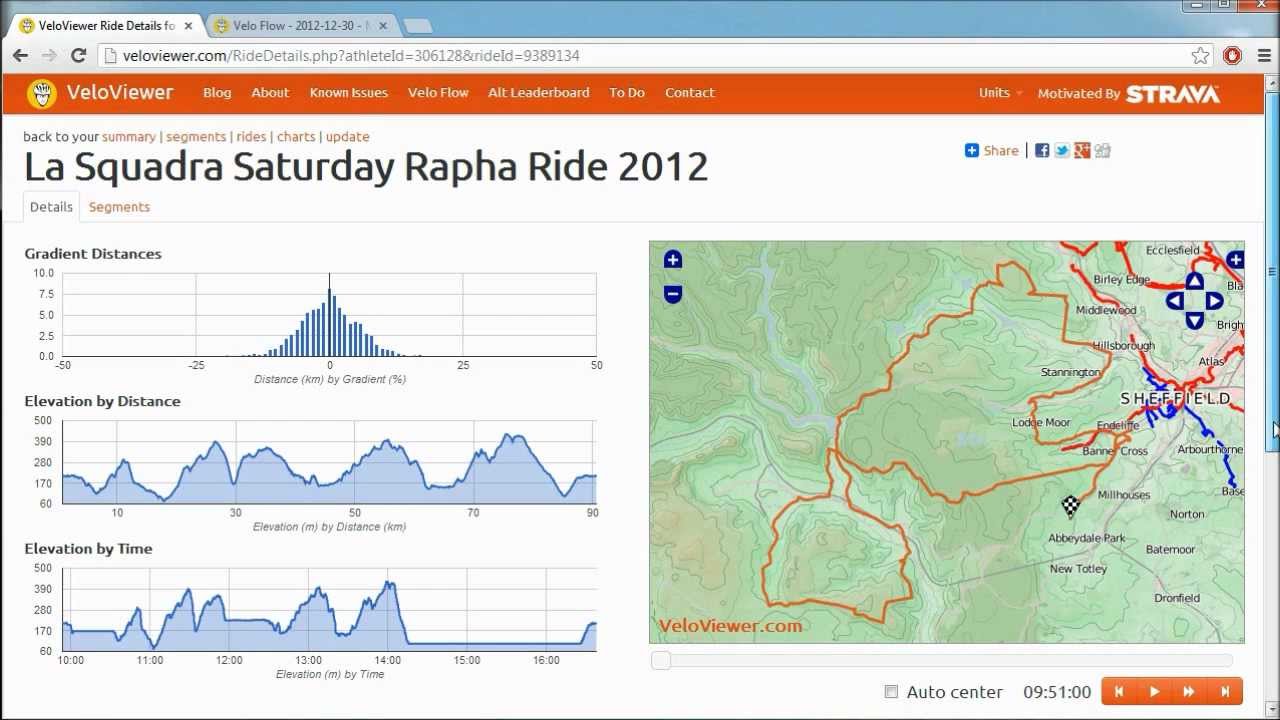
Task: Open the About page
Action: click(270, 93)
